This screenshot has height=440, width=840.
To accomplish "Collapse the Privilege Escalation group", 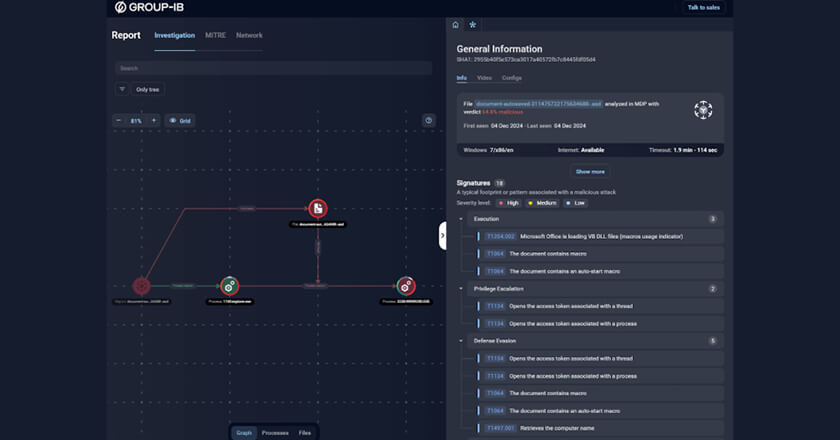I will tap(461, 289).
